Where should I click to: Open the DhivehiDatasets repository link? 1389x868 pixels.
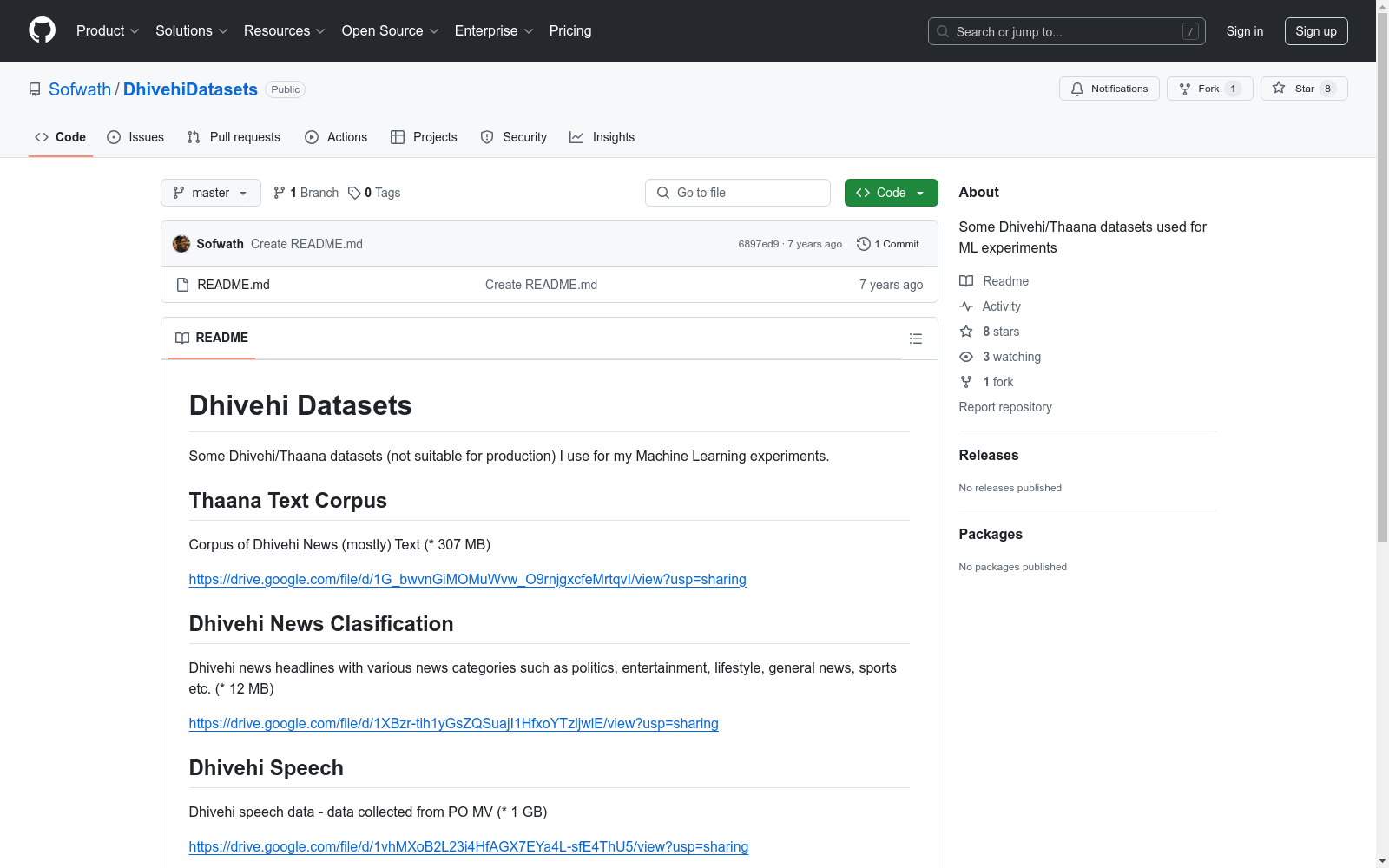point(190,89)
